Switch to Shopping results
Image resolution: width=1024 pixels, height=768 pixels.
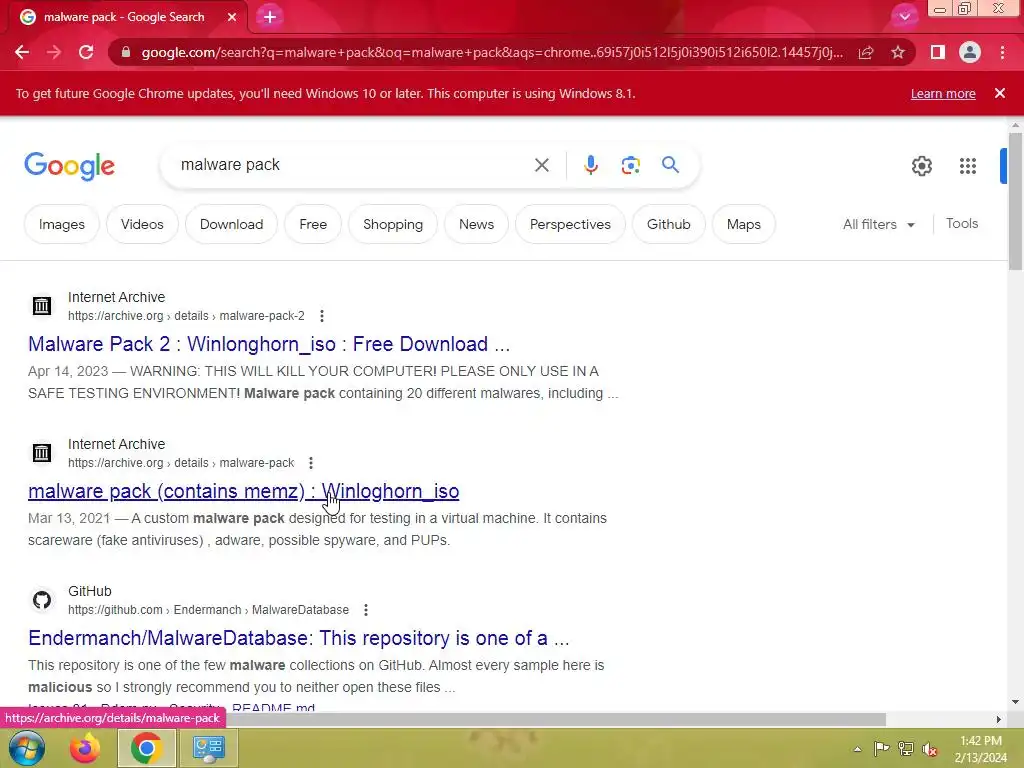pyautogui.click(x=392, y=224)
